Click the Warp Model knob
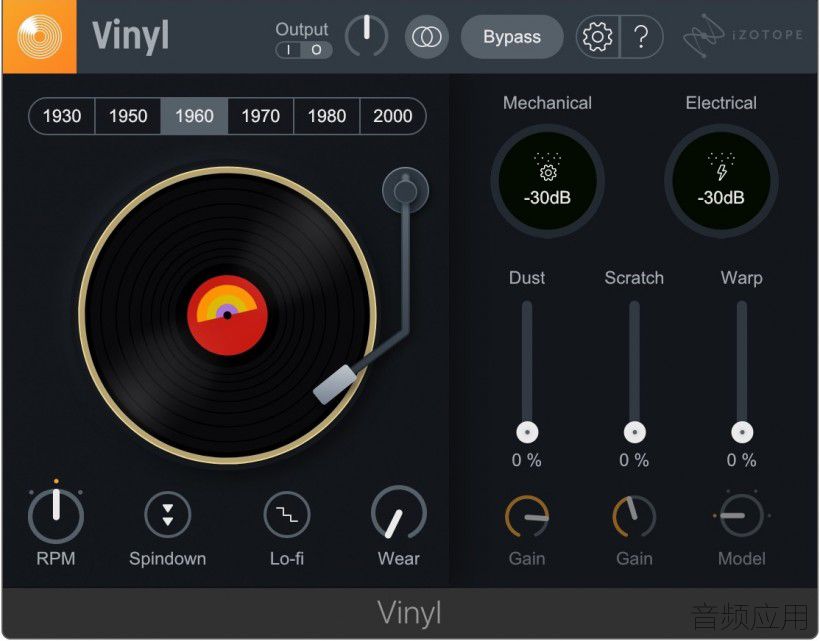 tap(742, 516)
